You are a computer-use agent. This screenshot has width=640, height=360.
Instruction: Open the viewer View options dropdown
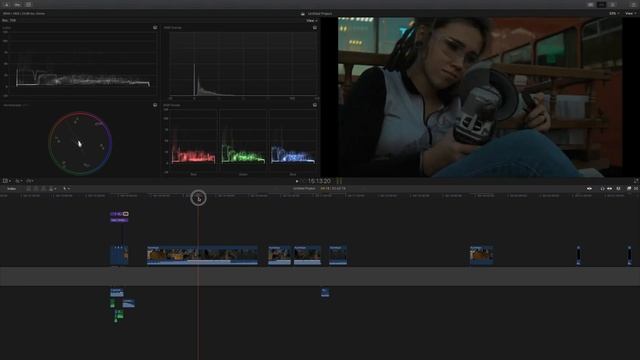click(x=631, y=13)
